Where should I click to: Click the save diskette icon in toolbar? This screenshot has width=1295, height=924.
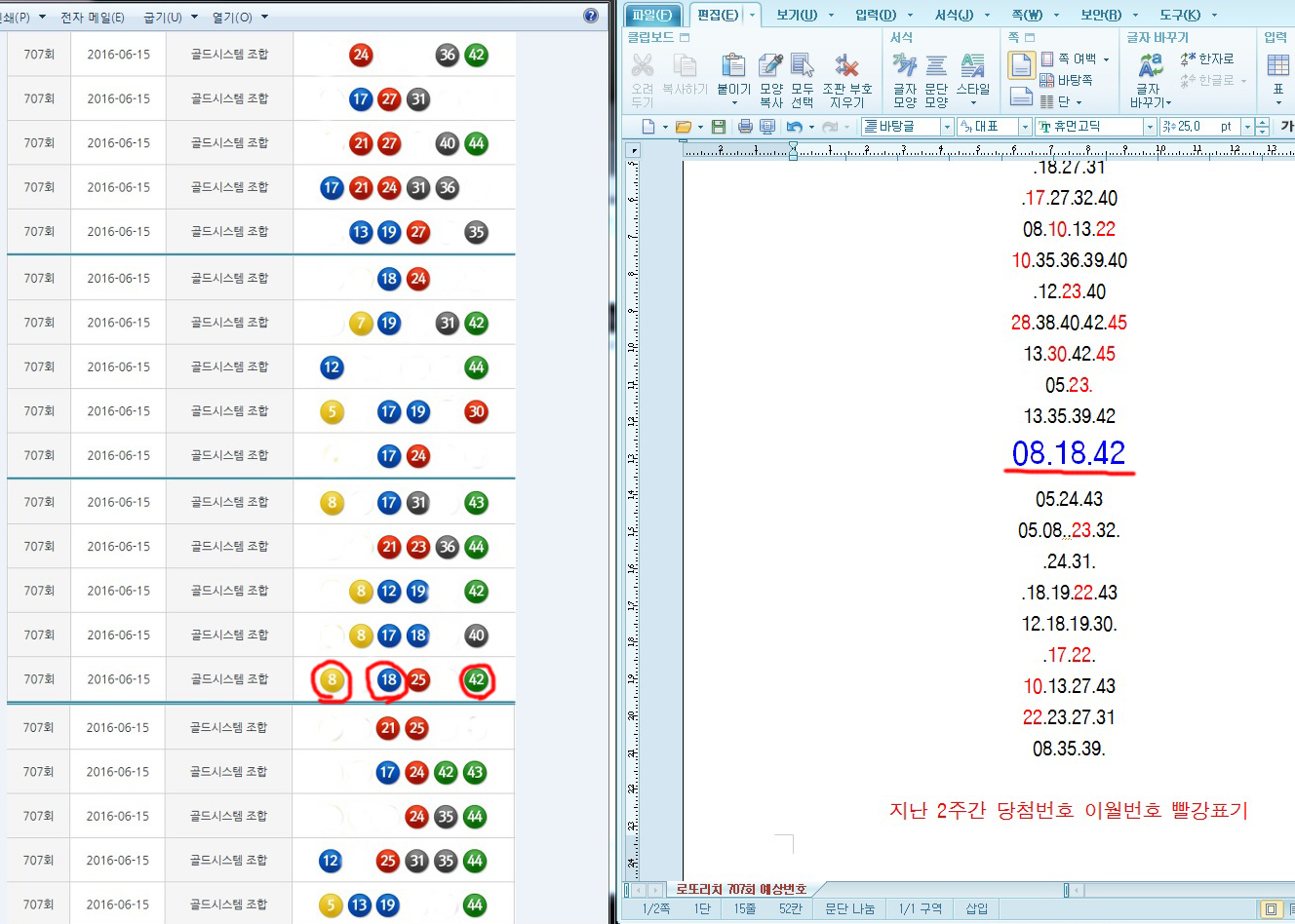[x=719, y=127]
